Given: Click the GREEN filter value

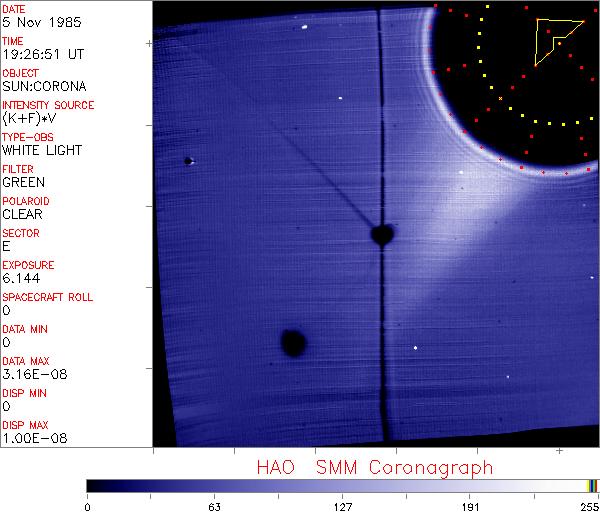Looking at the screenshot, I should pyautogui.click(x=24, y=182).
